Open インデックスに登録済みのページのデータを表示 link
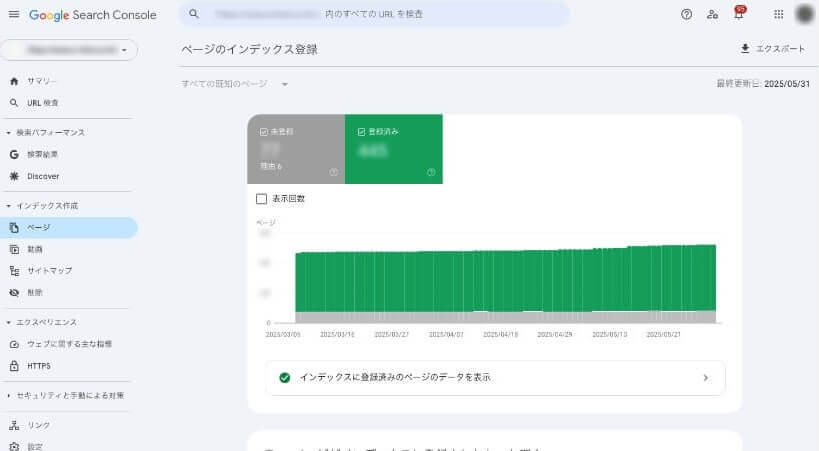 [x=495, y=378]
